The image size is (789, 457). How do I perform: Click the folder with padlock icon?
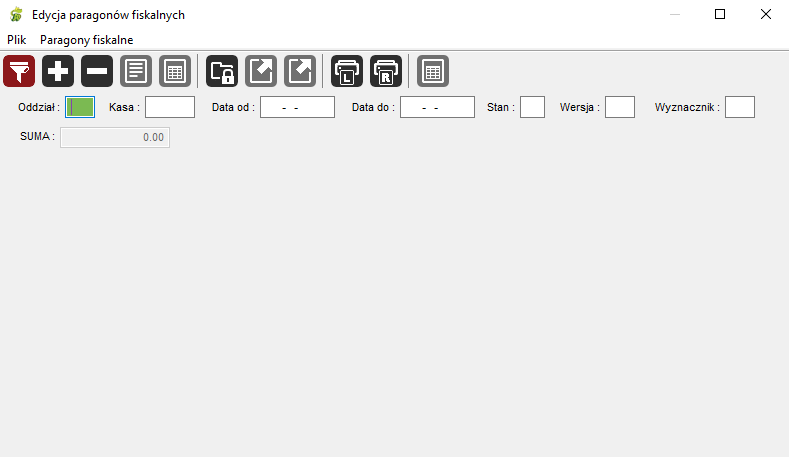tap(222, 71)
